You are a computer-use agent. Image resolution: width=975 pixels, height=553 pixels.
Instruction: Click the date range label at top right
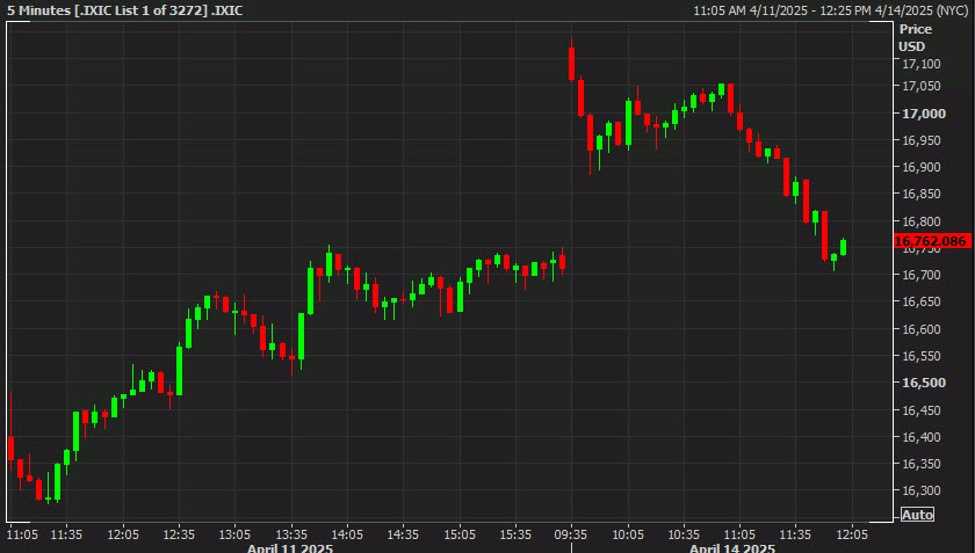click(832, 10)
